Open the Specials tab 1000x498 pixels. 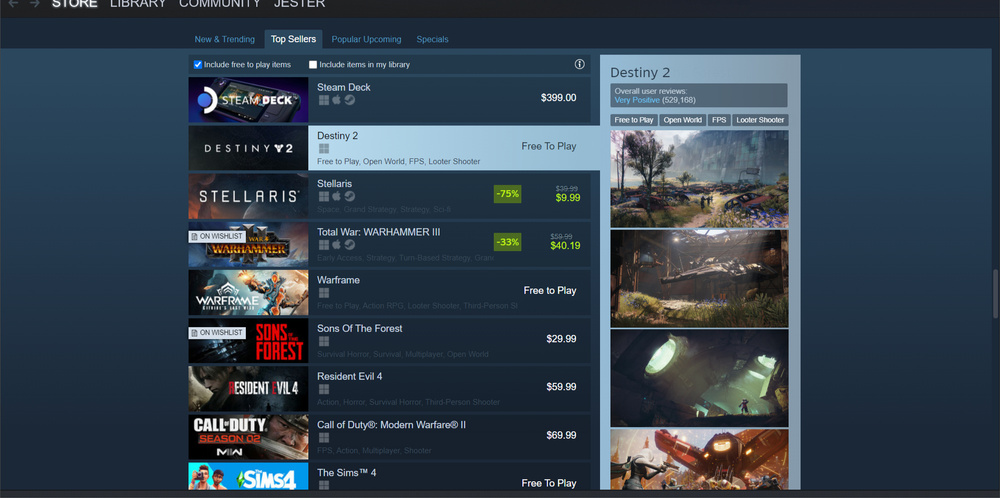[x=432, y=40]
